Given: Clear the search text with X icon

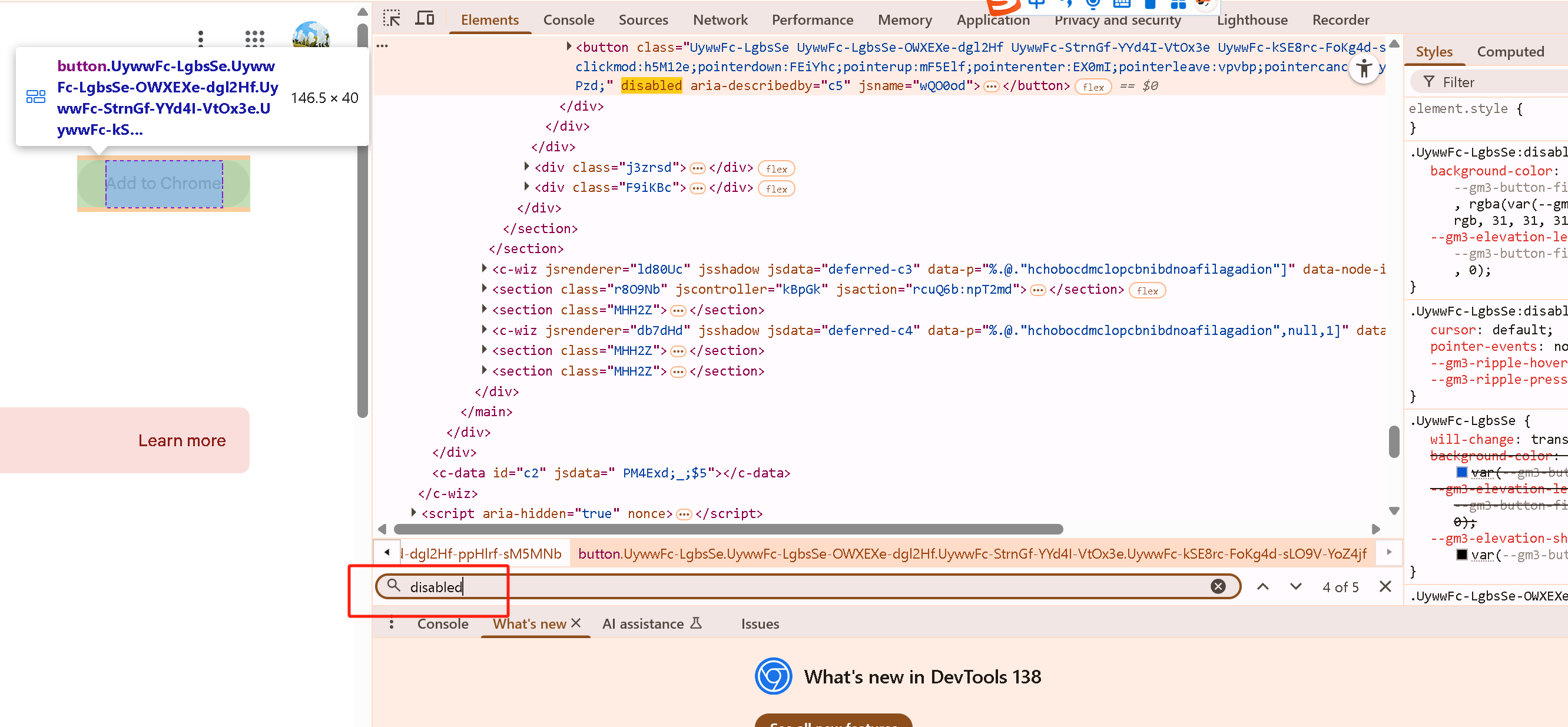Looking at the screenshot, I should coord(1218,586).
